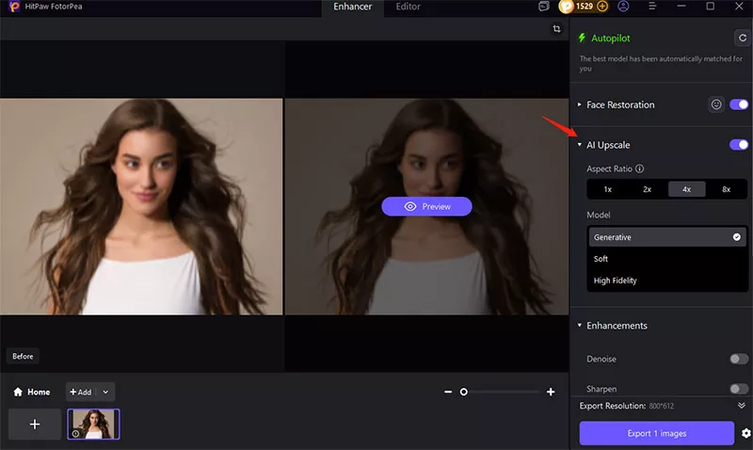Click the crop tool icon above preview

[557, 29]
